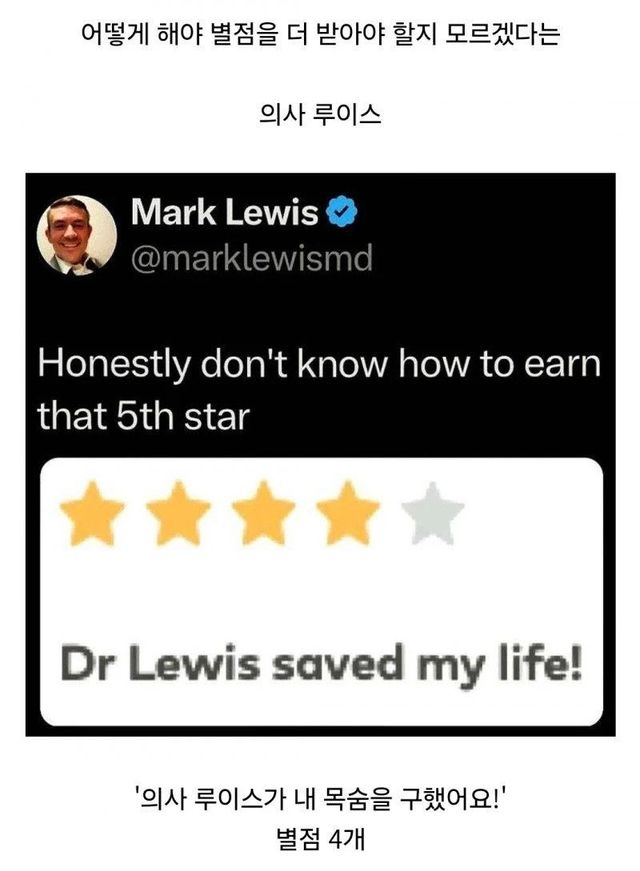Click the blue verified badge
Viewport: 640px width, 871px height.
[341, 212]
